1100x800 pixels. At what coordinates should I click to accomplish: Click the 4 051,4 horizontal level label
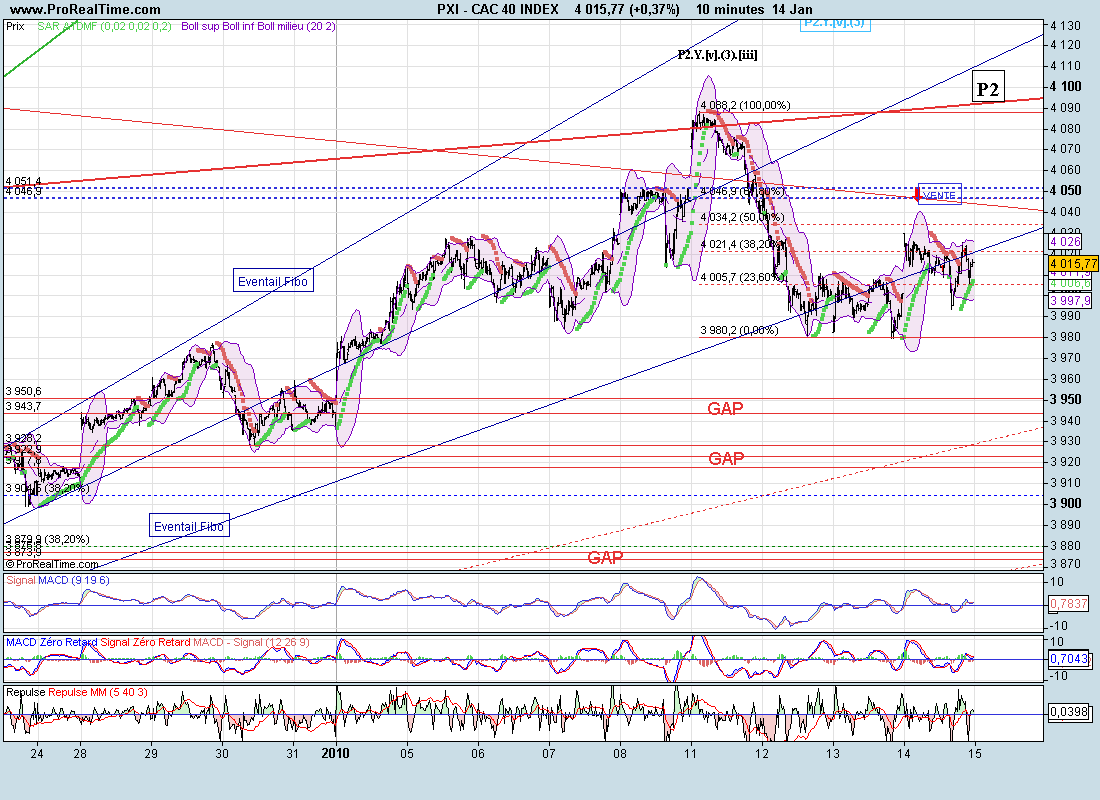[23, 182]
